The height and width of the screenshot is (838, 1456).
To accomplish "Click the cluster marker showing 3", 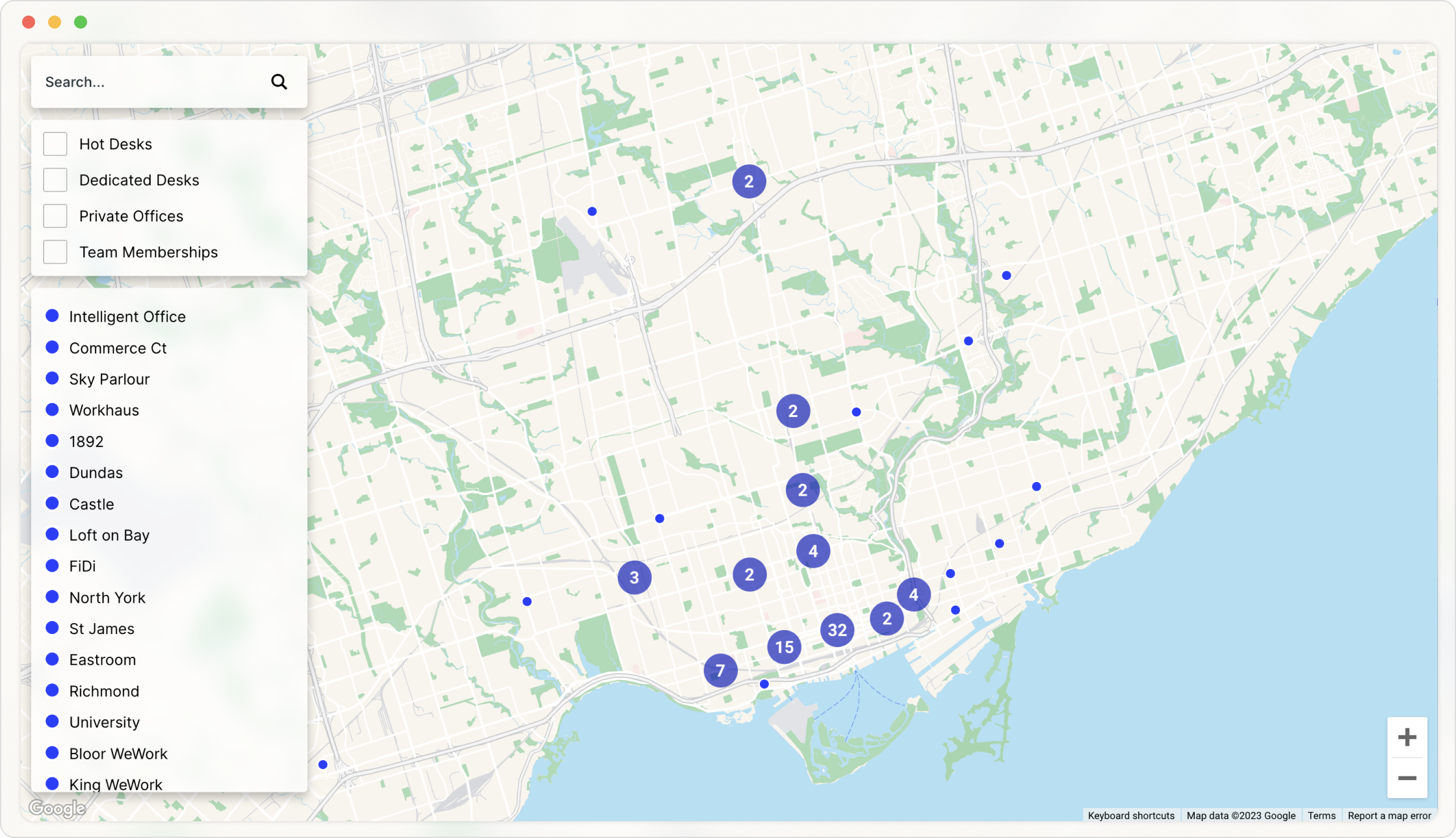I will [635, 577].
